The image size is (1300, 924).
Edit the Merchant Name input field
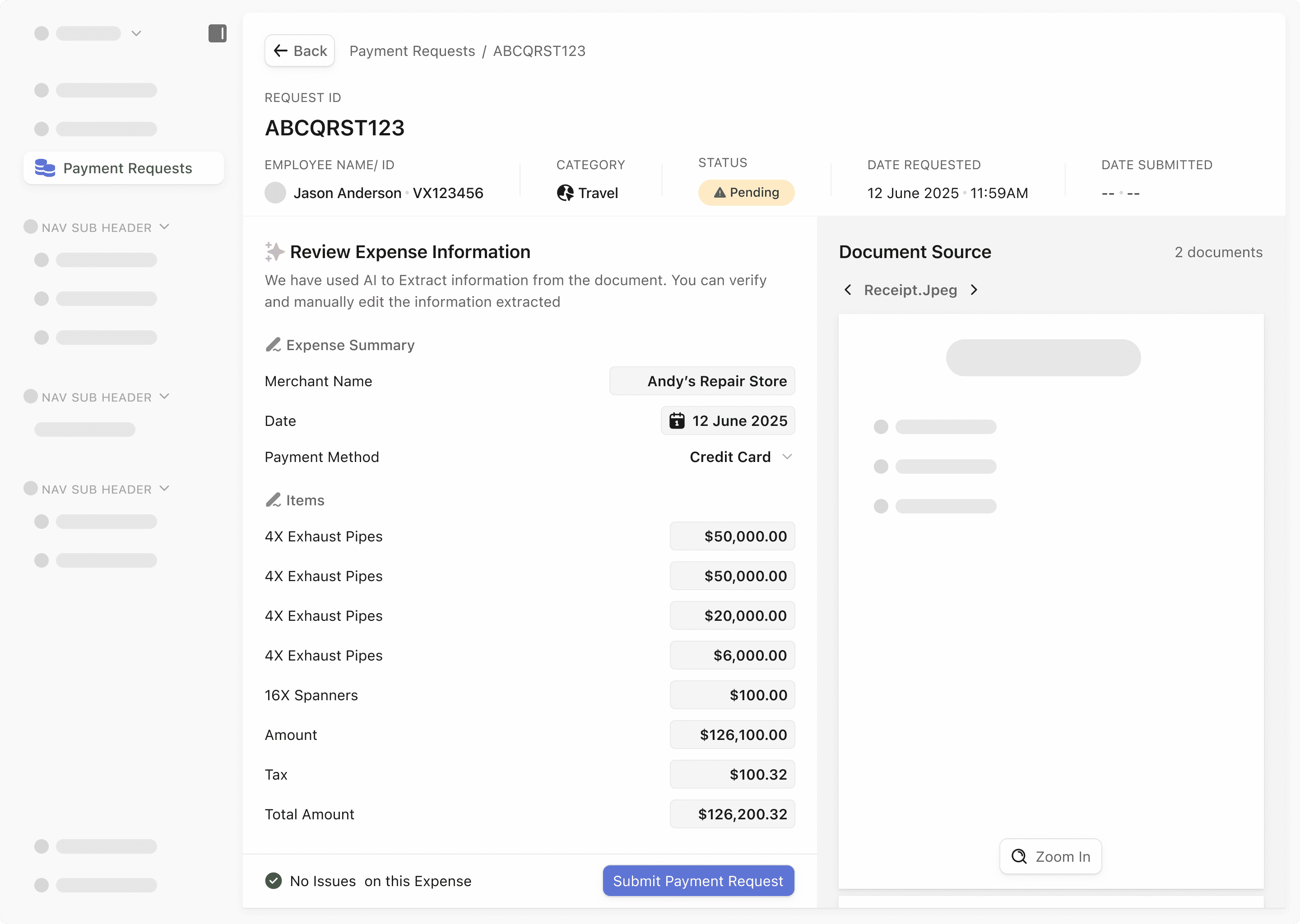(702, 381)
